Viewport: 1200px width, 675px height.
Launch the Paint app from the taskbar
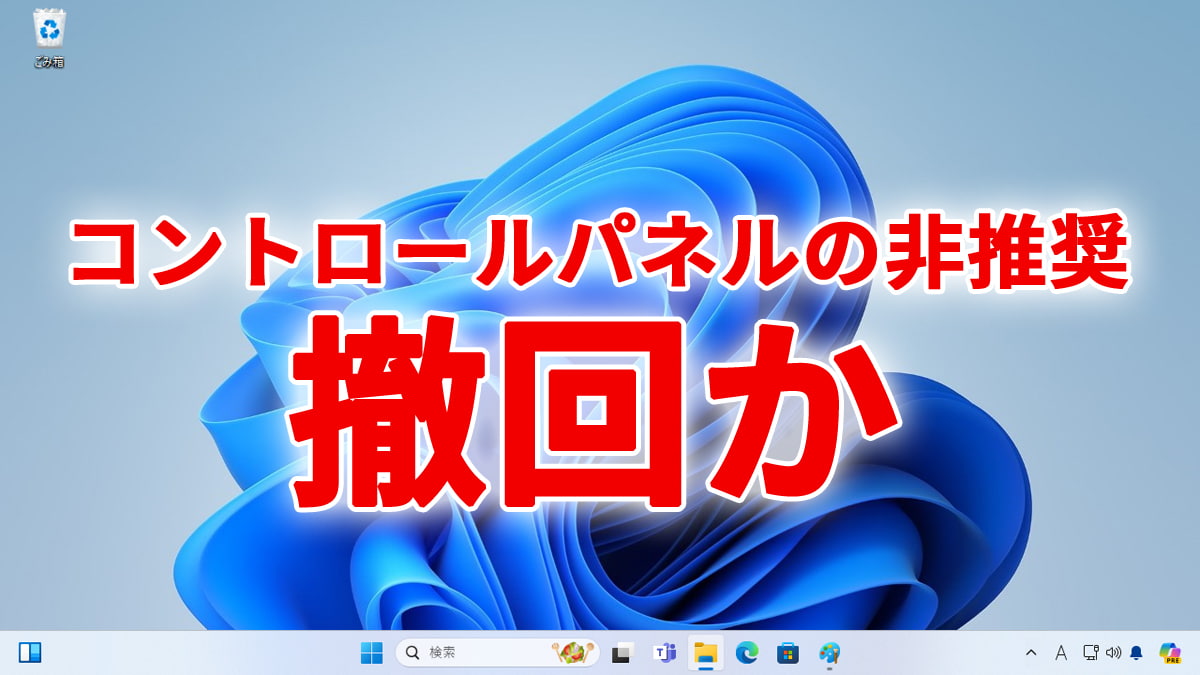[829, 653]
